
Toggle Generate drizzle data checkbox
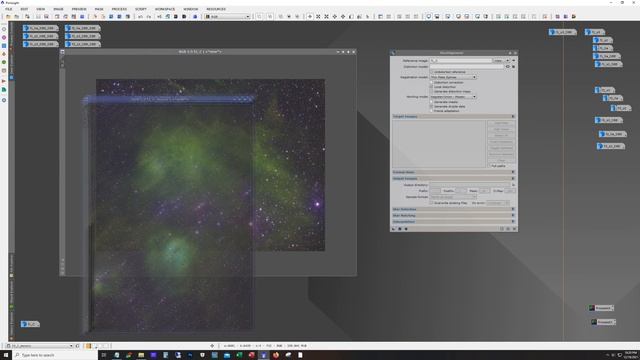coord(431,107)
